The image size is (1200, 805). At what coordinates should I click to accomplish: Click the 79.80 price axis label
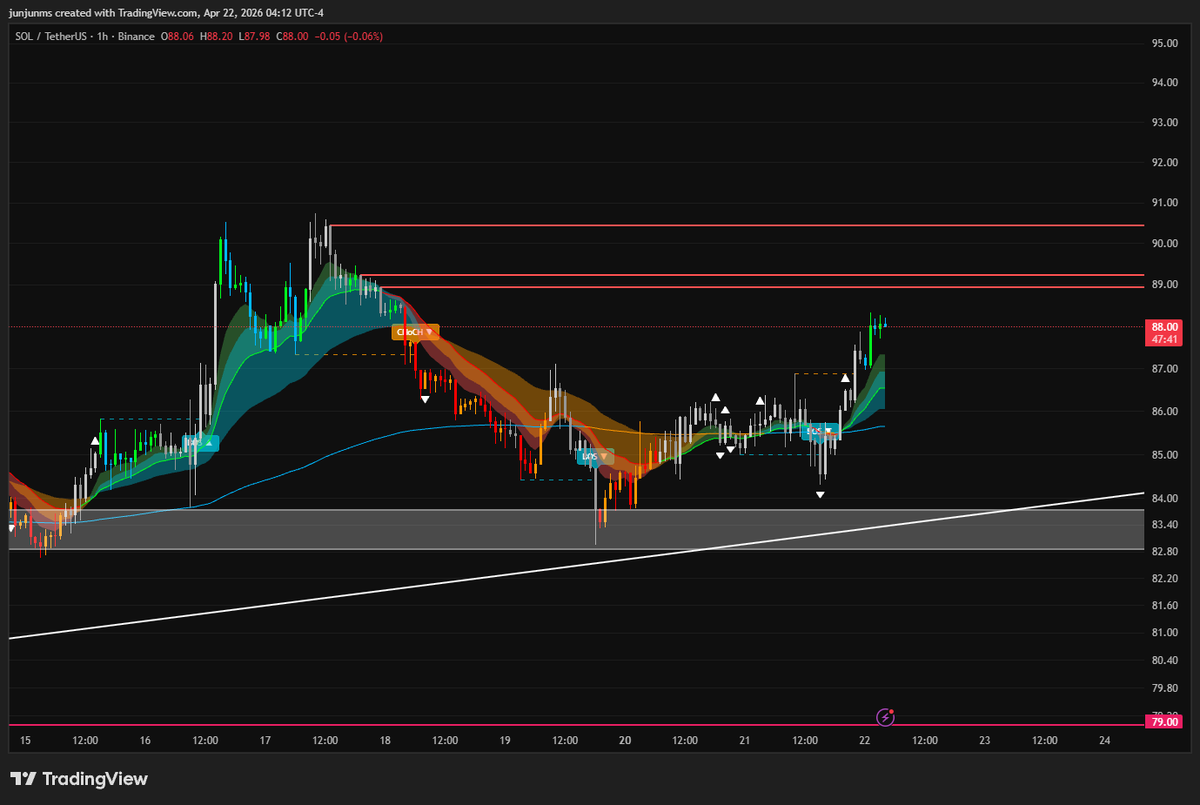click(x=1164, y=689)
